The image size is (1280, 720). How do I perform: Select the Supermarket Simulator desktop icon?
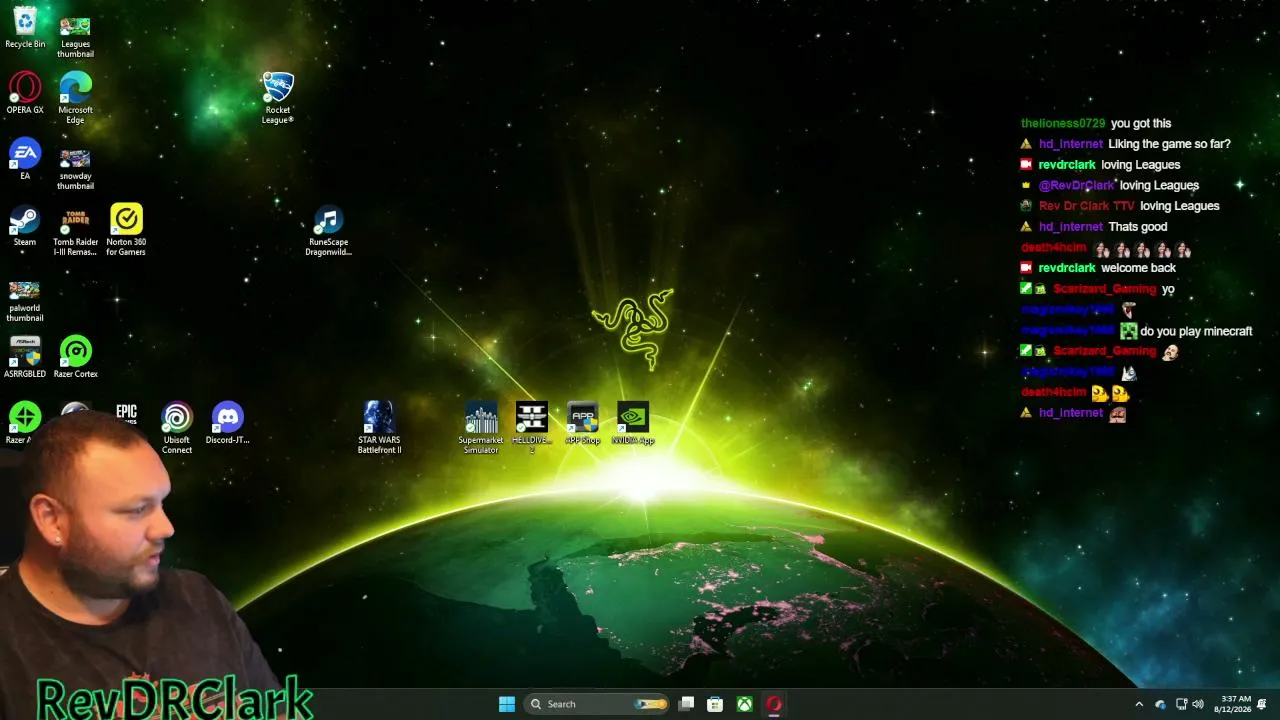481,428
